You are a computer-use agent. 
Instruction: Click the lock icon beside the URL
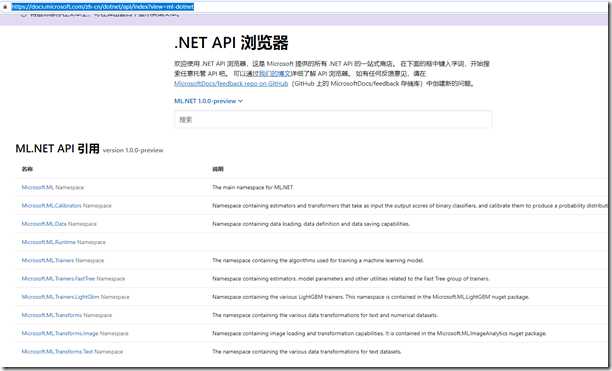coord(5,7)
